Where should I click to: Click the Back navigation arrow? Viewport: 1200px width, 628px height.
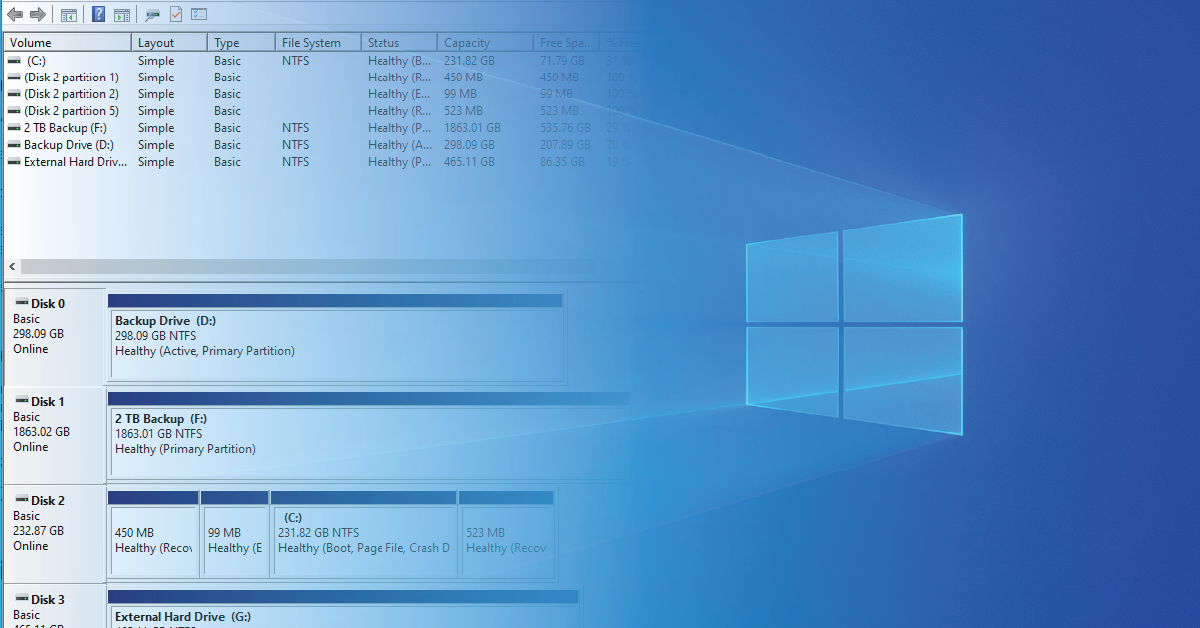coord(17,13)
